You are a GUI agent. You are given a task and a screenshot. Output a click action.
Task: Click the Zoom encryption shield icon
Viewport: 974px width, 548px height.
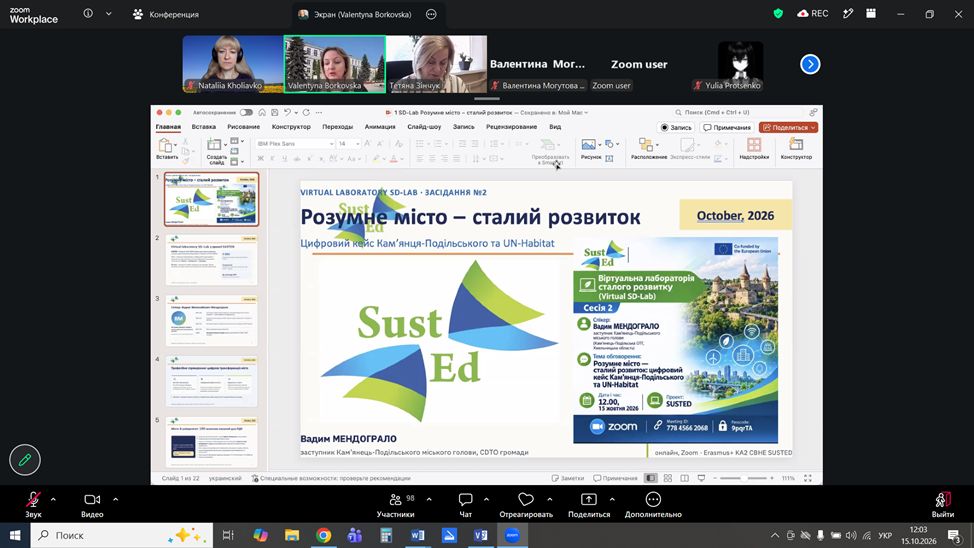pyautogui.click(x=778, y=14)
